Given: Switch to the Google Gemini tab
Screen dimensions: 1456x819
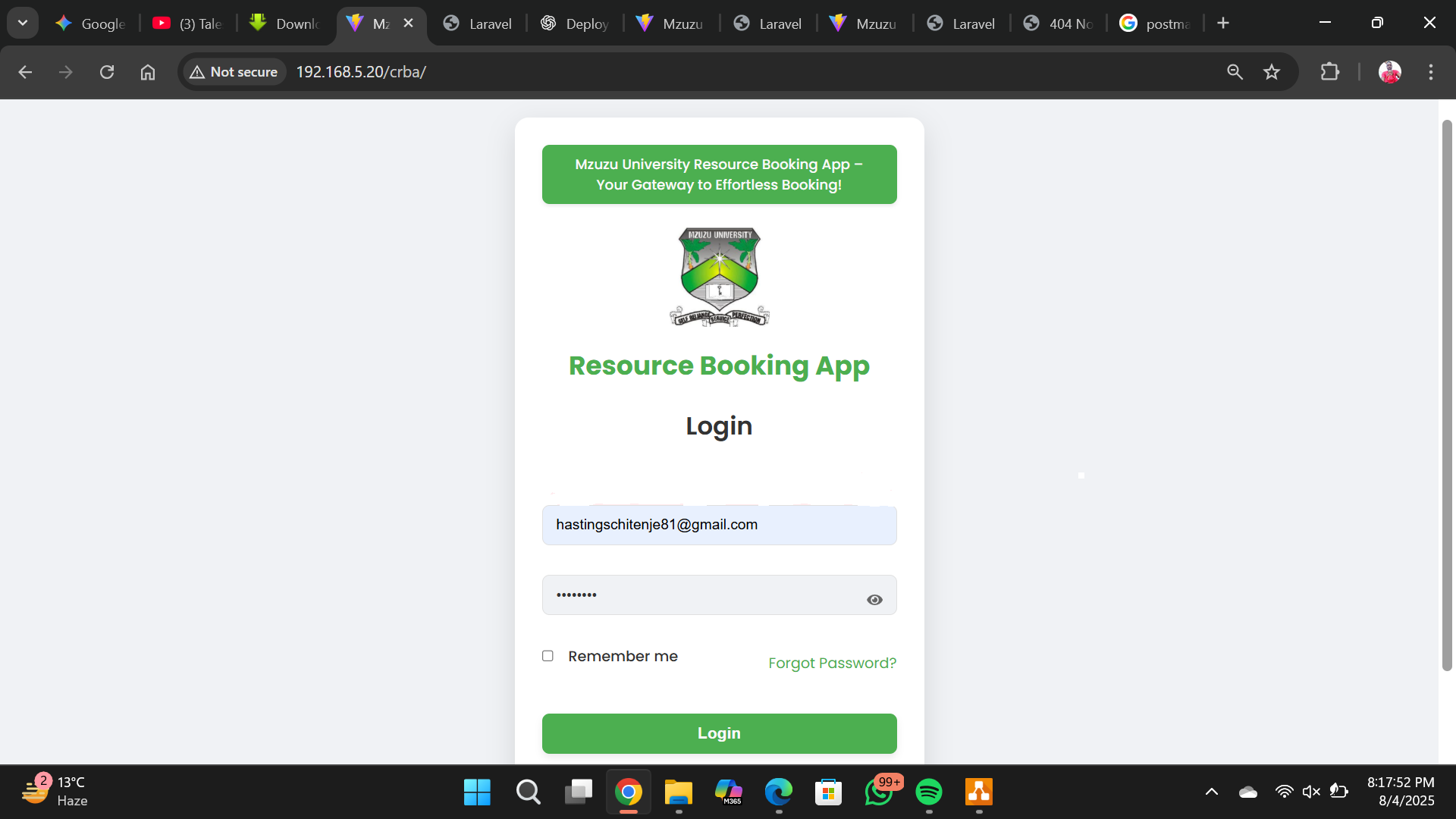Looking at the screenshot, I should (91, 24).
